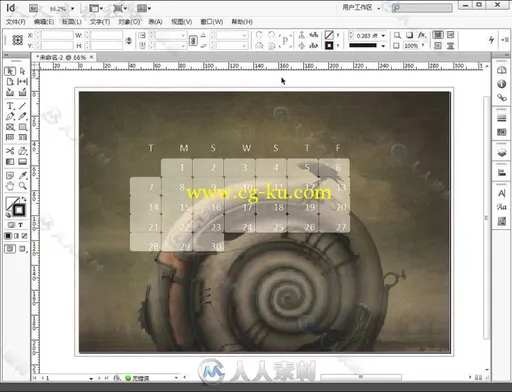512x392 pixels.
Task: Select the Type tool
Action: [x=10, y=106]
